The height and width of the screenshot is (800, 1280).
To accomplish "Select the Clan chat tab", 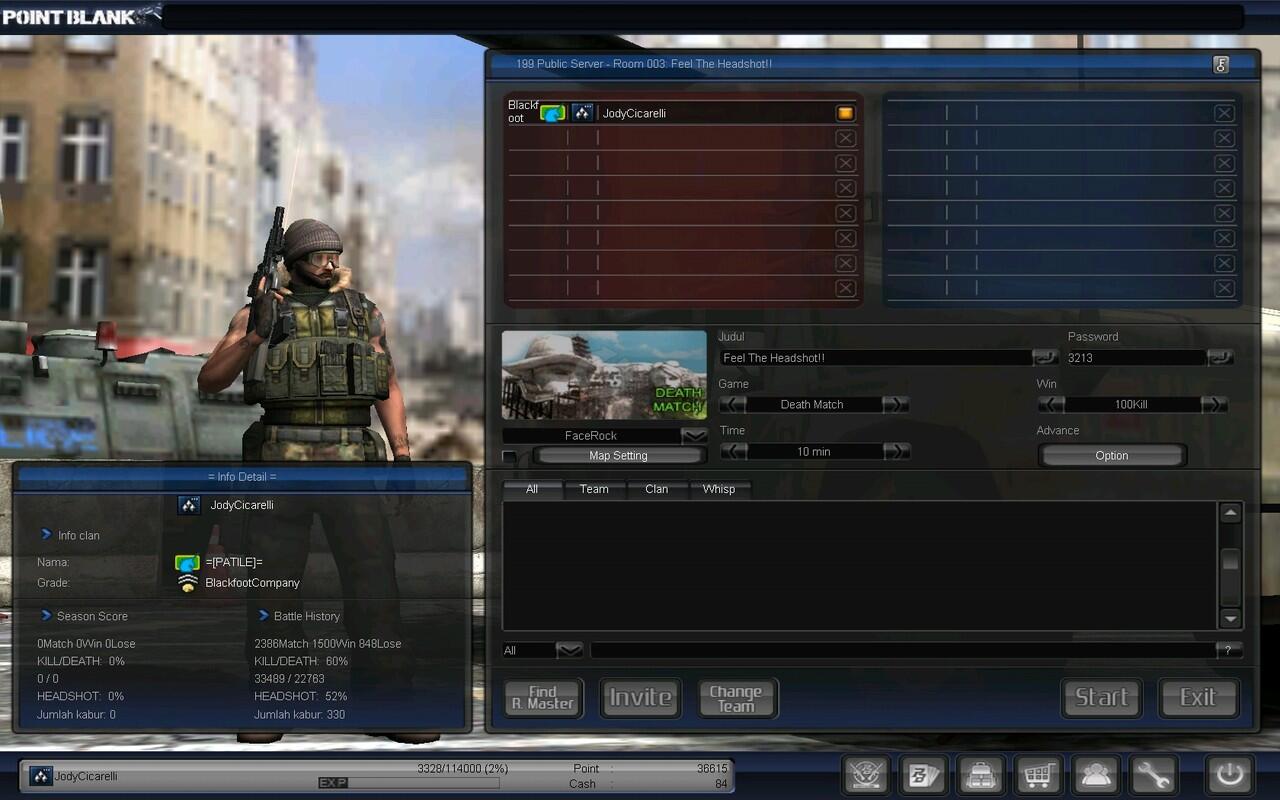I will (657, 489).
